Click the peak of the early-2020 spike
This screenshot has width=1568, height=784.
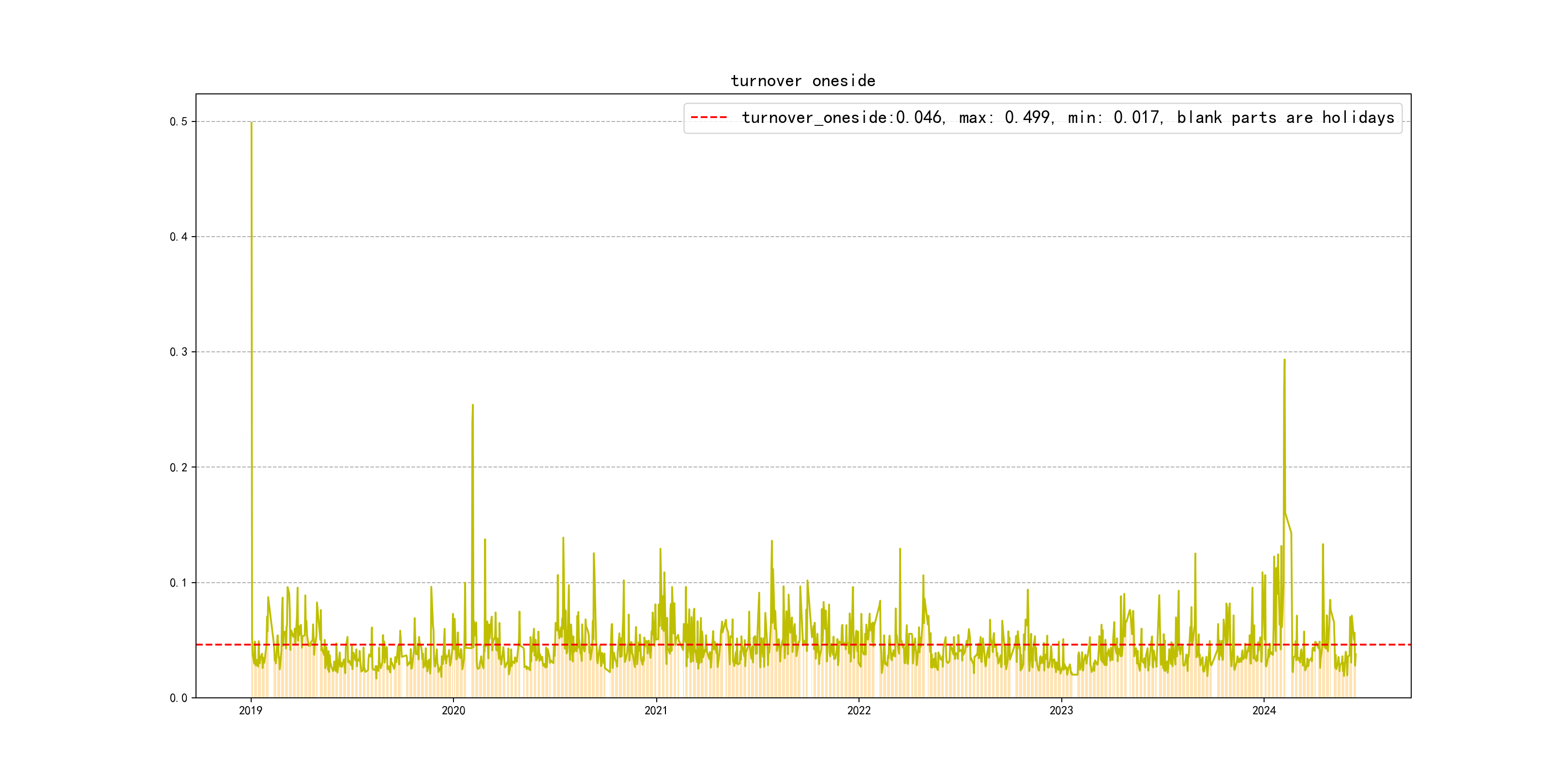(x=473, y=406)
